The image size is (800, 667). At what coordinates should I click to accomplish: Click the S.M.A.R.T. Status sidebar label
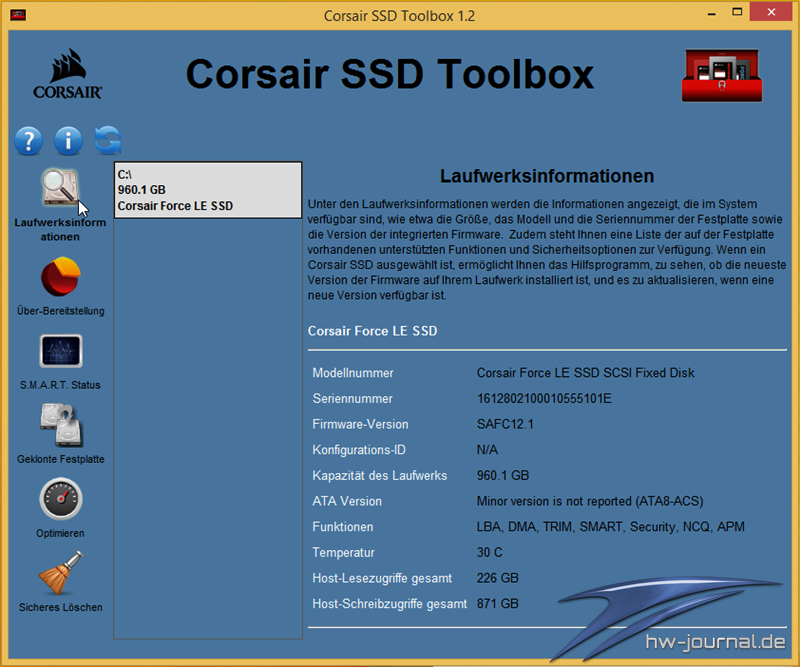(x=60, y=385)
